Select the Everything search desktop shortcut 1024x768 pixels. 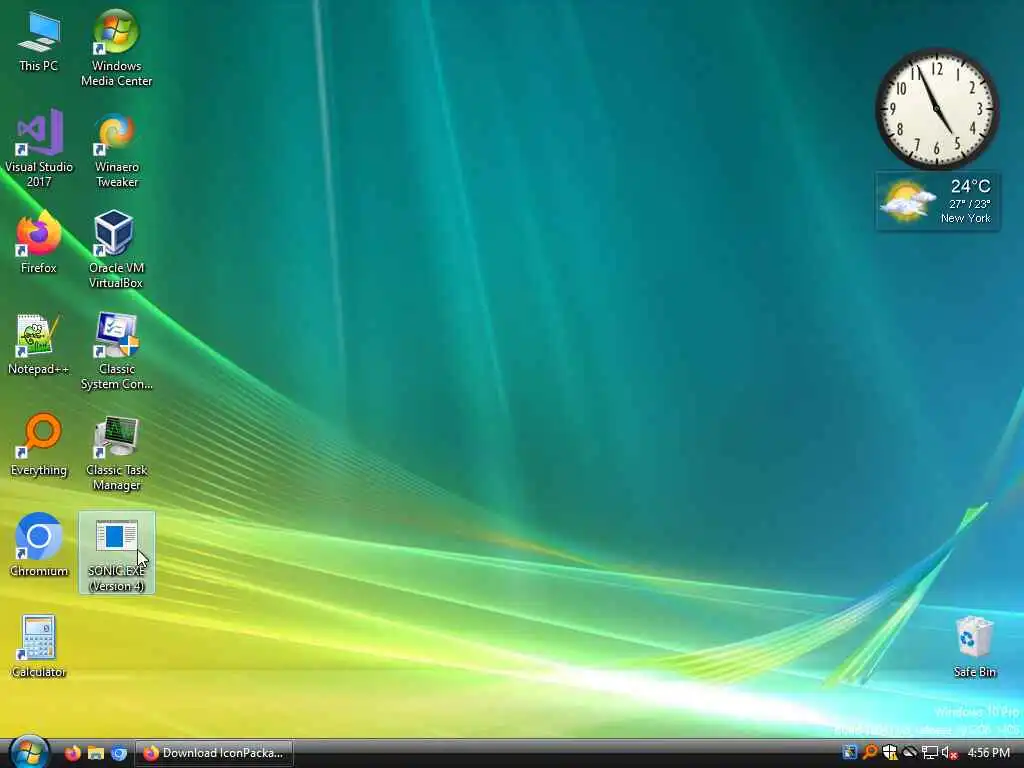(39, 445)
